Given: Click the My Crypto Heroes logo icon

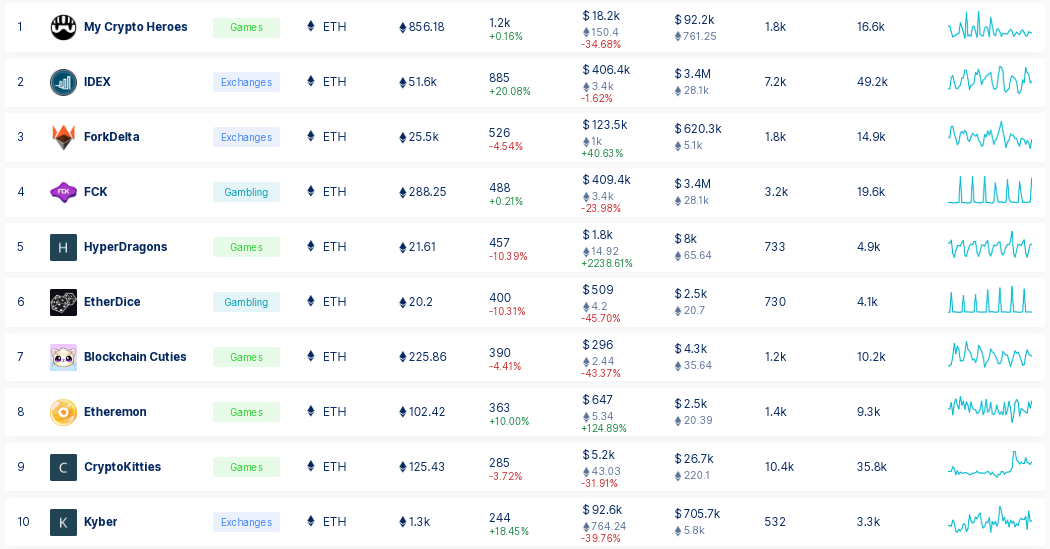Looking at the screenshot, I should [x=63, y=27].
